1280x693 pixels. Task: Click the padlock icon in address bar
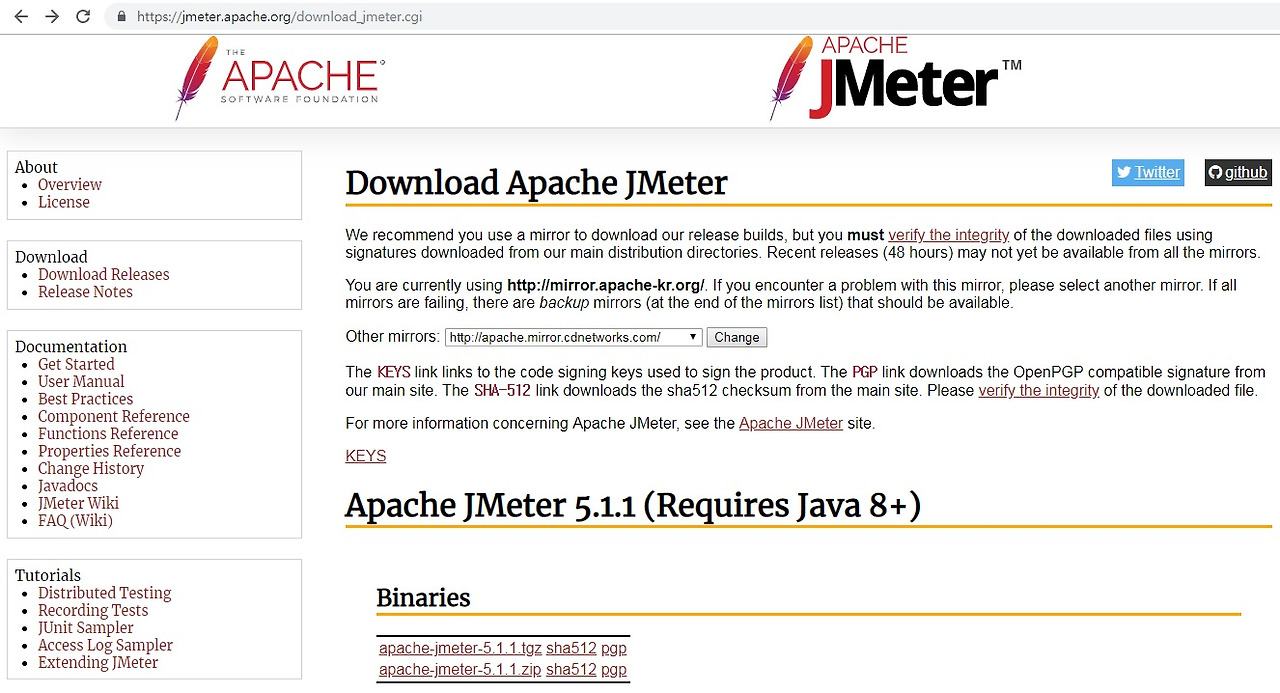[x=121, y=17]
